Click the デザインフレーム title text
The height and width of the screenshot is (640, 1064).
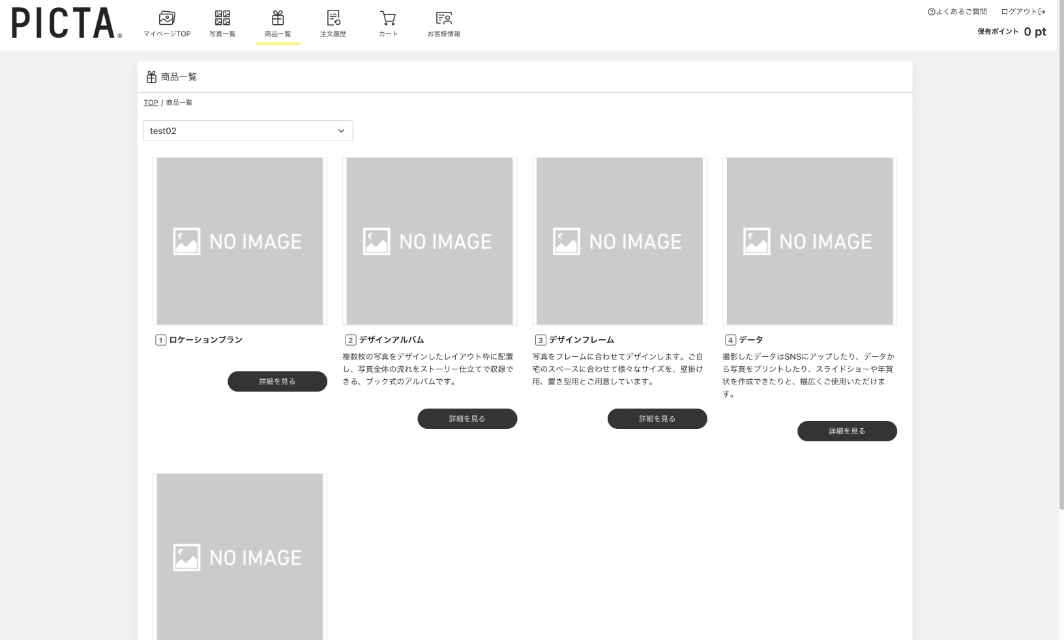[582, 339]
